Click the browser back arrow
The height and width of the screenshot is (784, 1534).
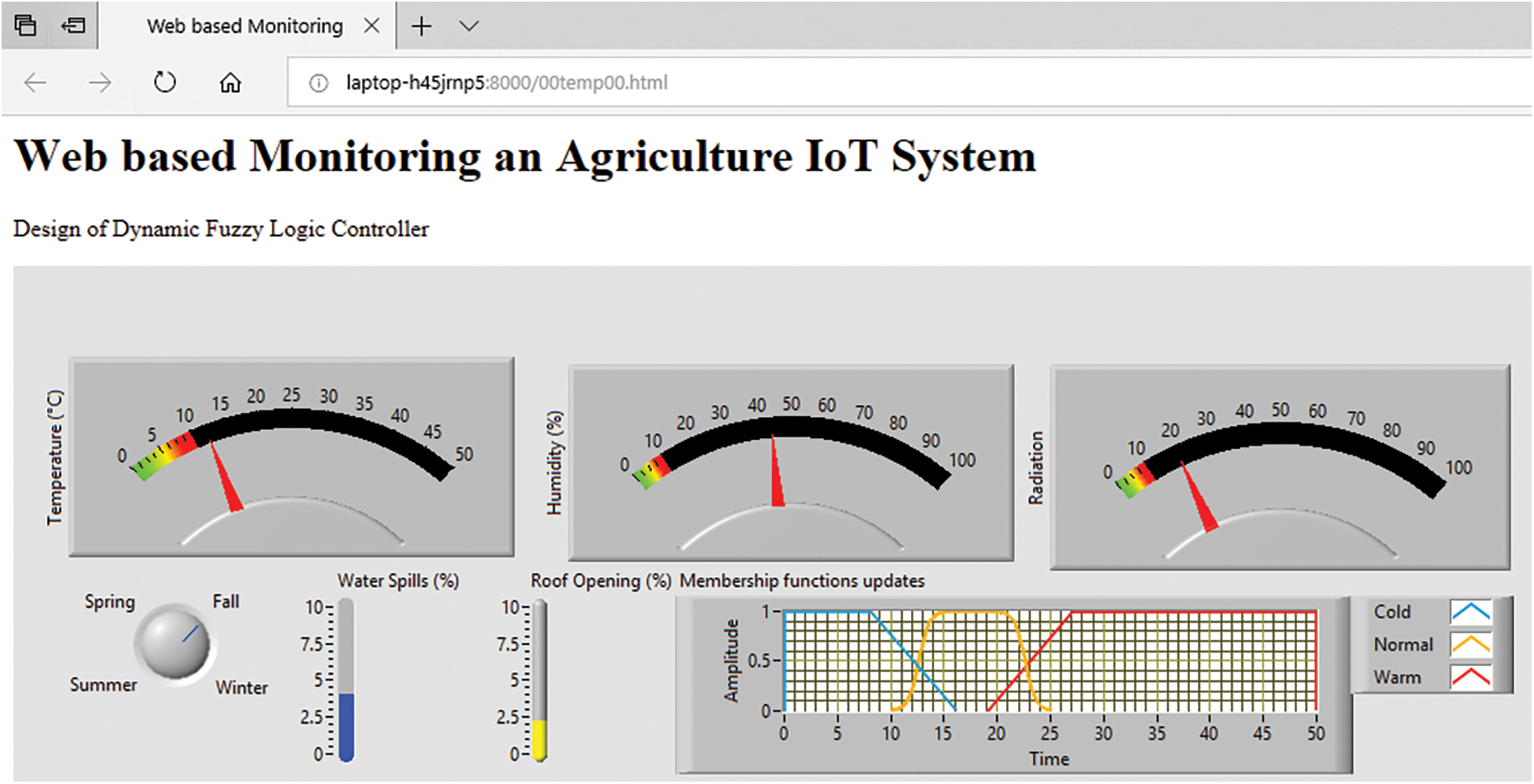pyautogui.click(x=35, y=83)
